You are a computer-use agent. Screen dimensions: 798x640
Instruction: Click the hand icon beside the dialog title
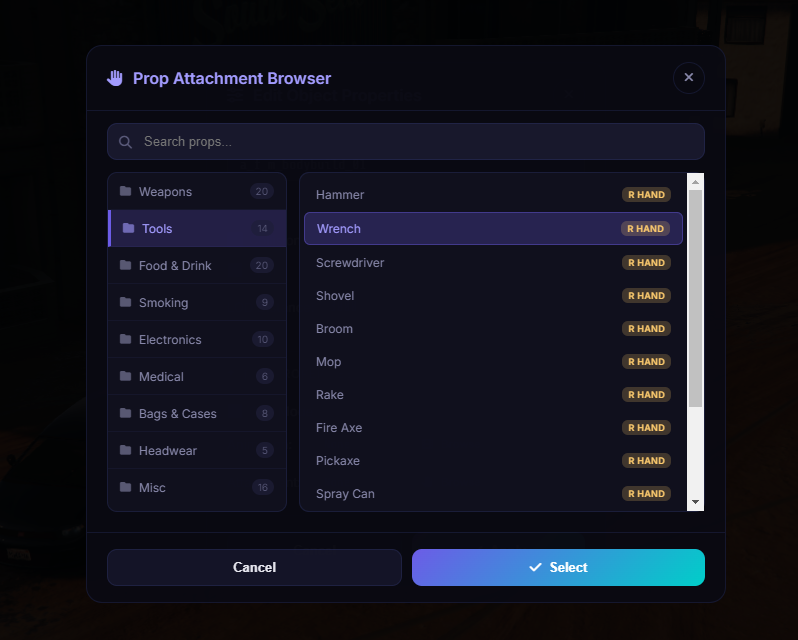click(x=116, y=78)
